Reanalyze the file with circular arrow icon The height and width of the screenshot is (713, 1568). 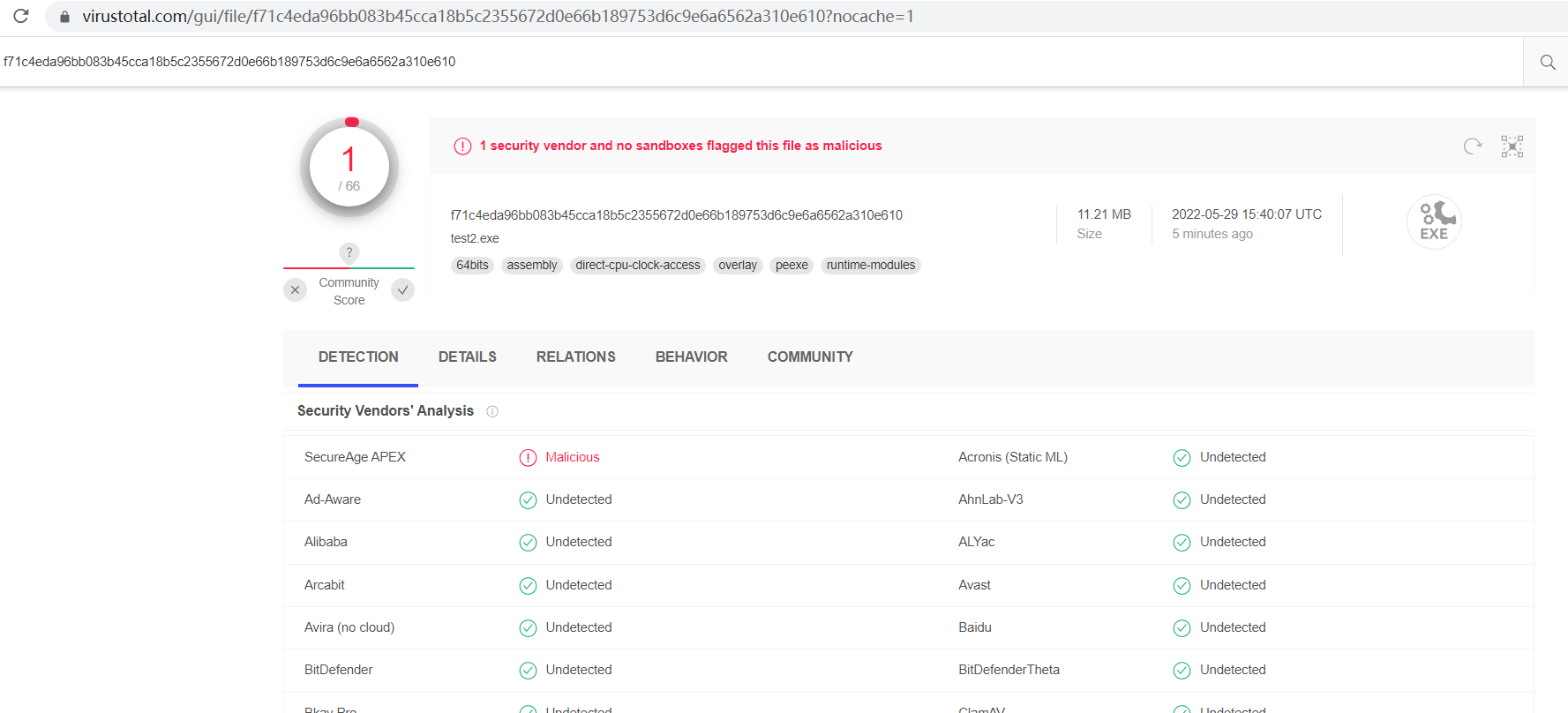point(1473,146)
